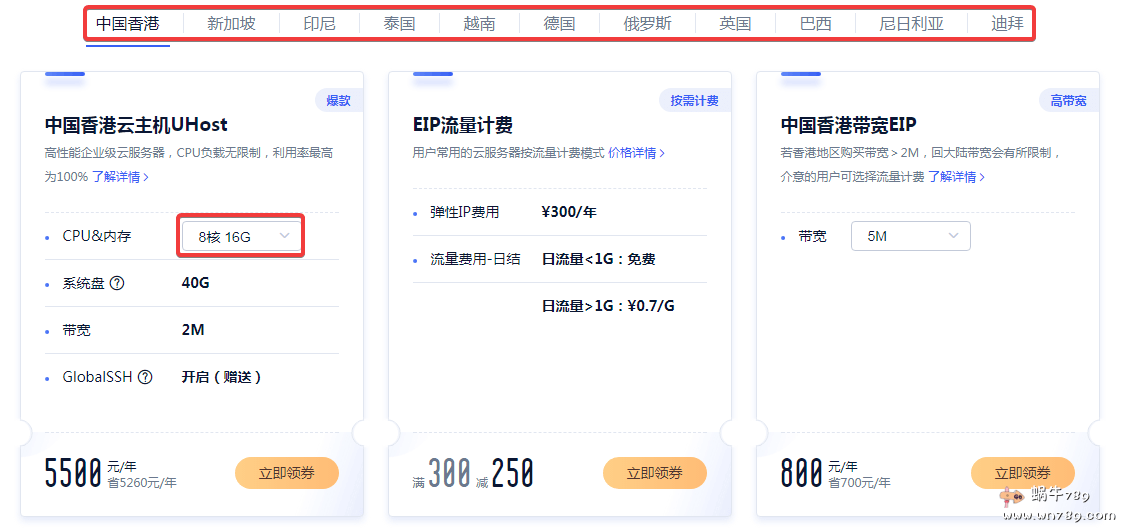Switch to the 泰国 tab

(x=399, y=24)
